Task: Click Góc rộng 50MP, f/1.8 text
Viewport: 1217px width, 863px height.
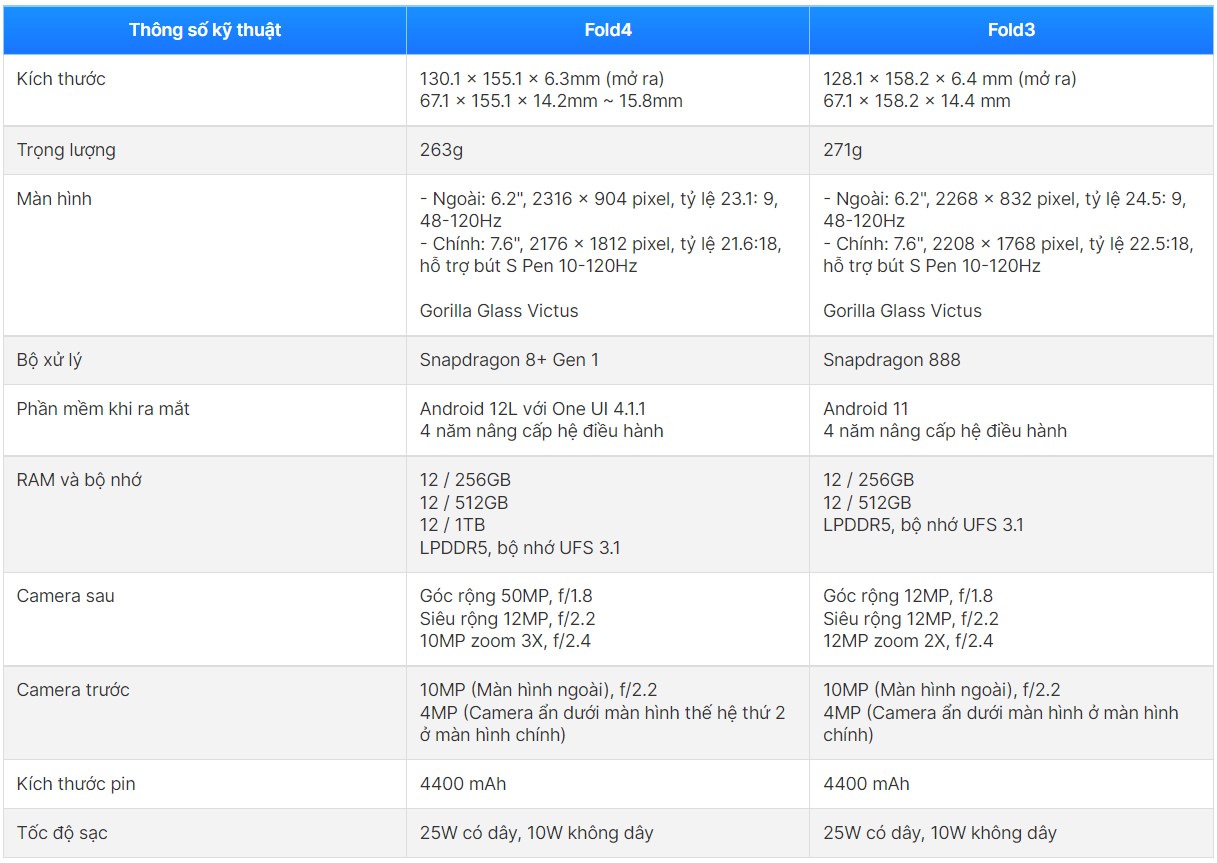Action: click(x=506, y=596)
